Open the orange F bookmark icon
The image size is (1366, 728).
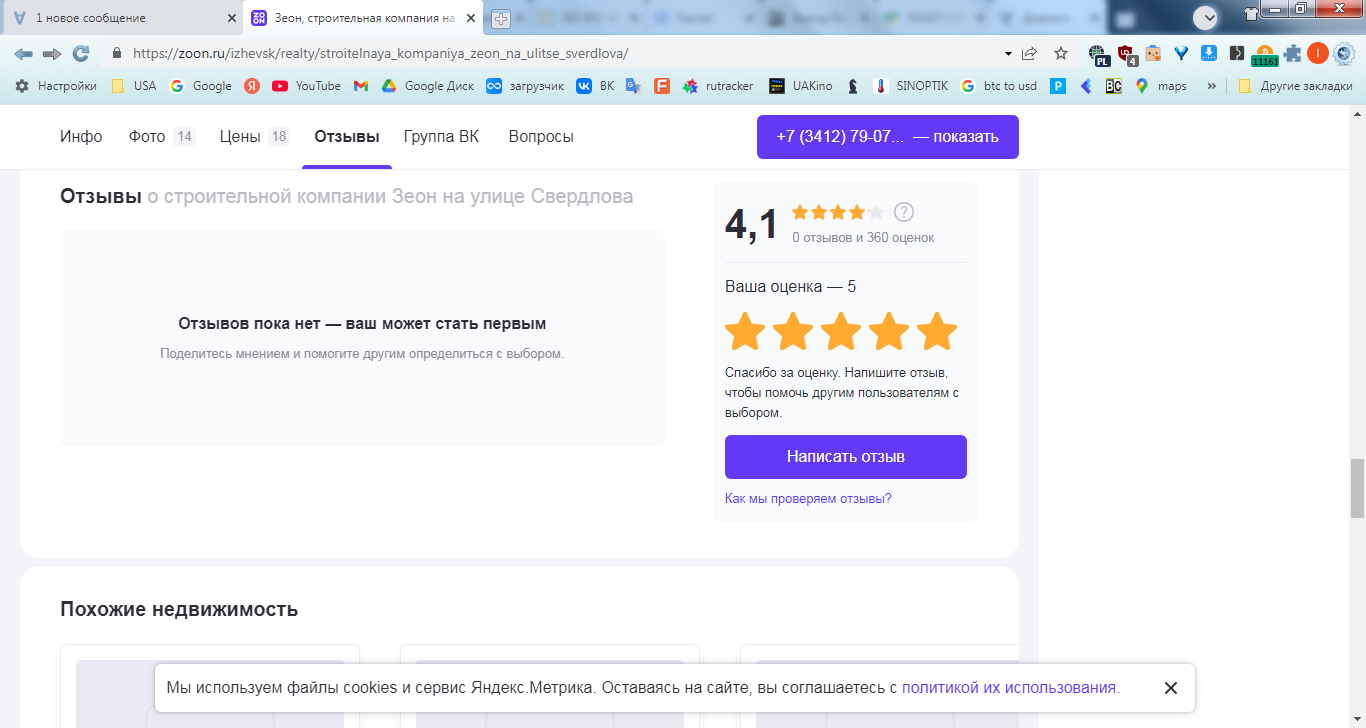661,86
